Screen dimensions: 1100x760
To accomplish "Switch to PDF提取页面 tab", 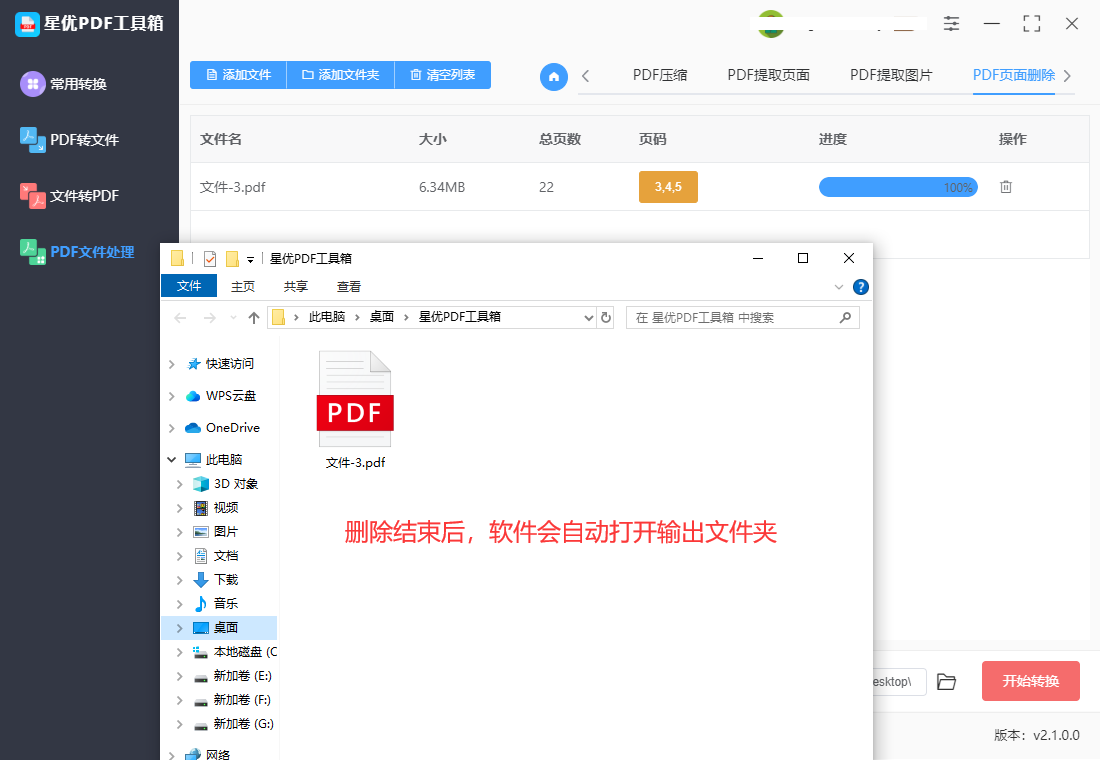I will 769,75.
